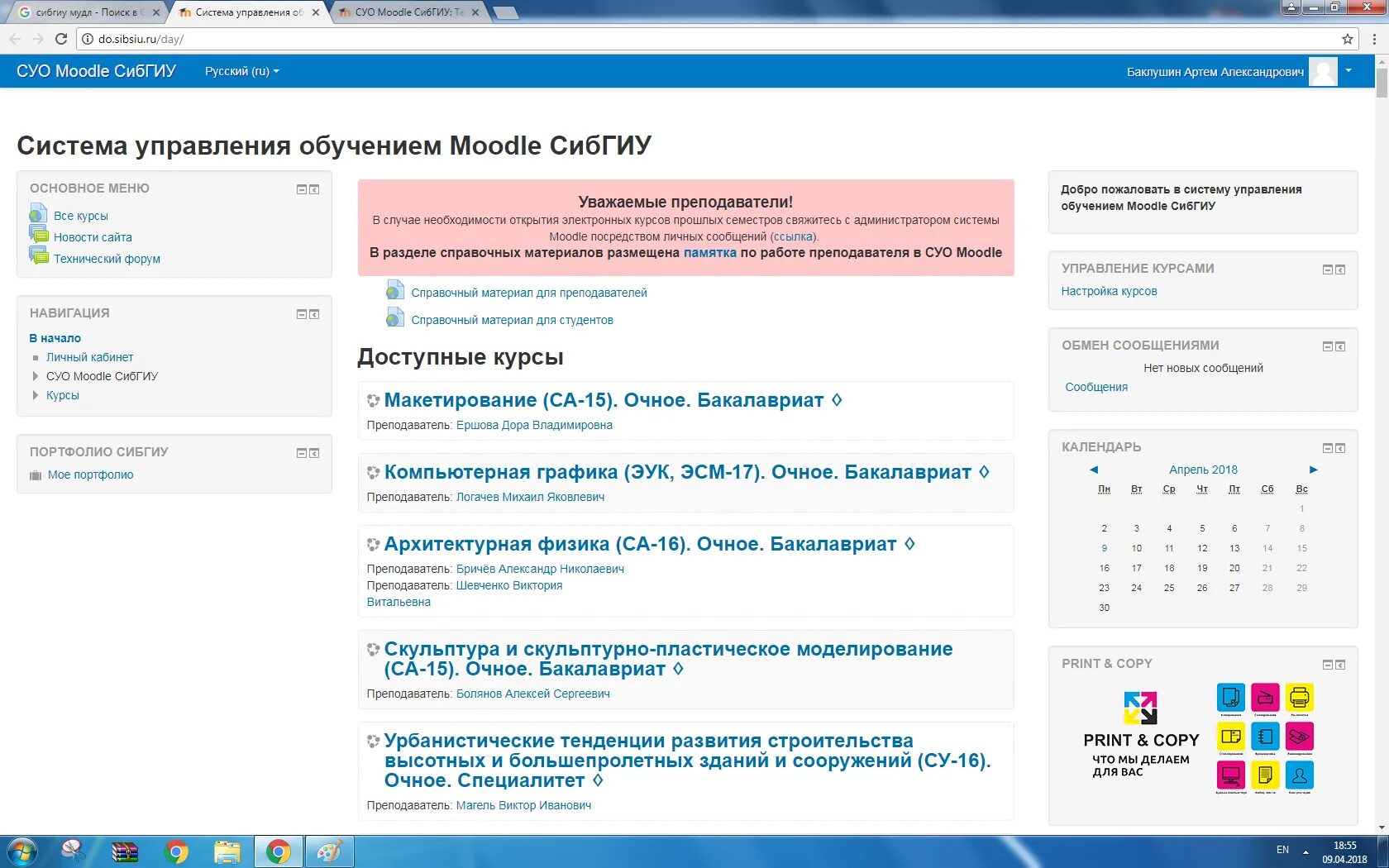
Task: Reload the page with refresh icon
Action: [x=60, y=39]
